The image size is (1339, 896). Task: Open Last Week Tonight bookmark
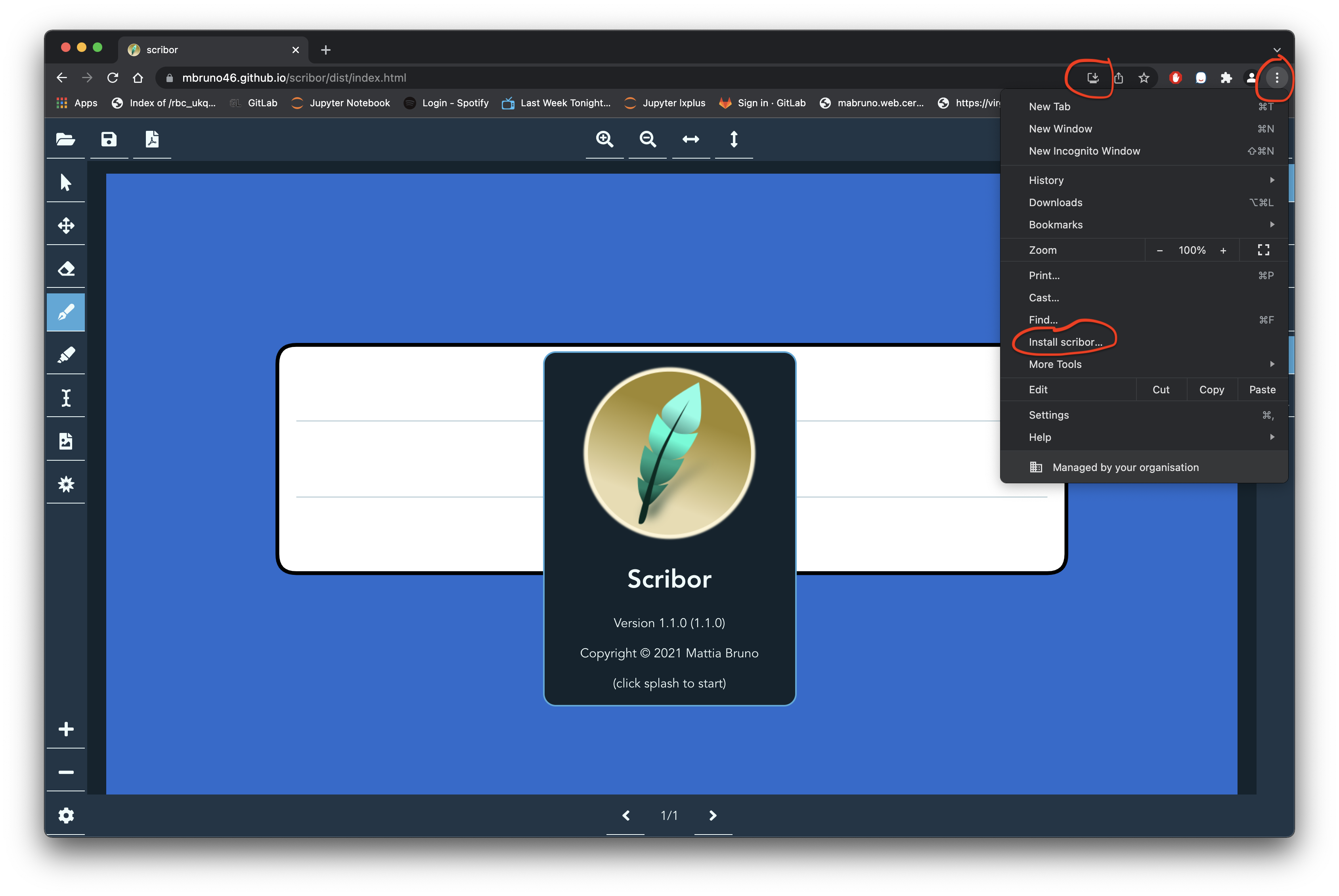coord(557,103)
